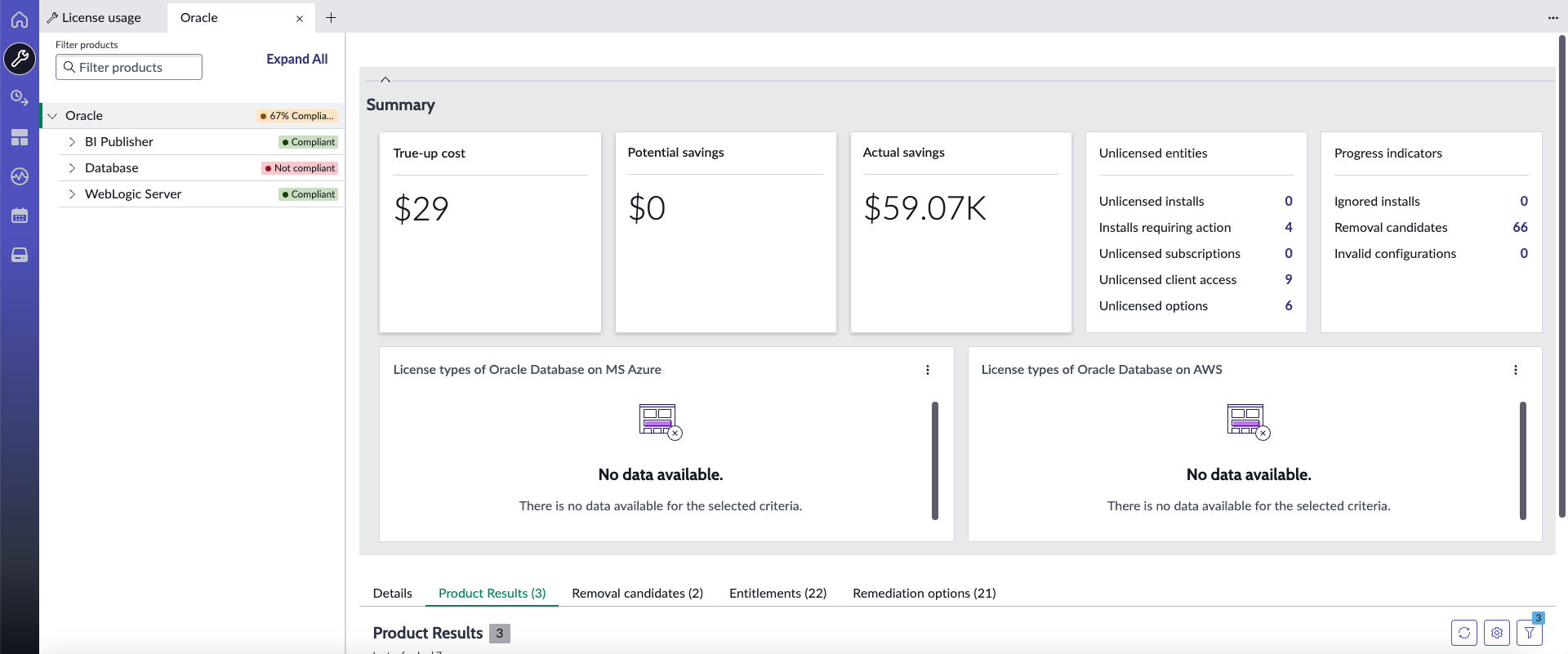Click the 67% Compliance badge on Oracle
Image resolution: width=1568 pixels, height=654 pixels.
297,116
